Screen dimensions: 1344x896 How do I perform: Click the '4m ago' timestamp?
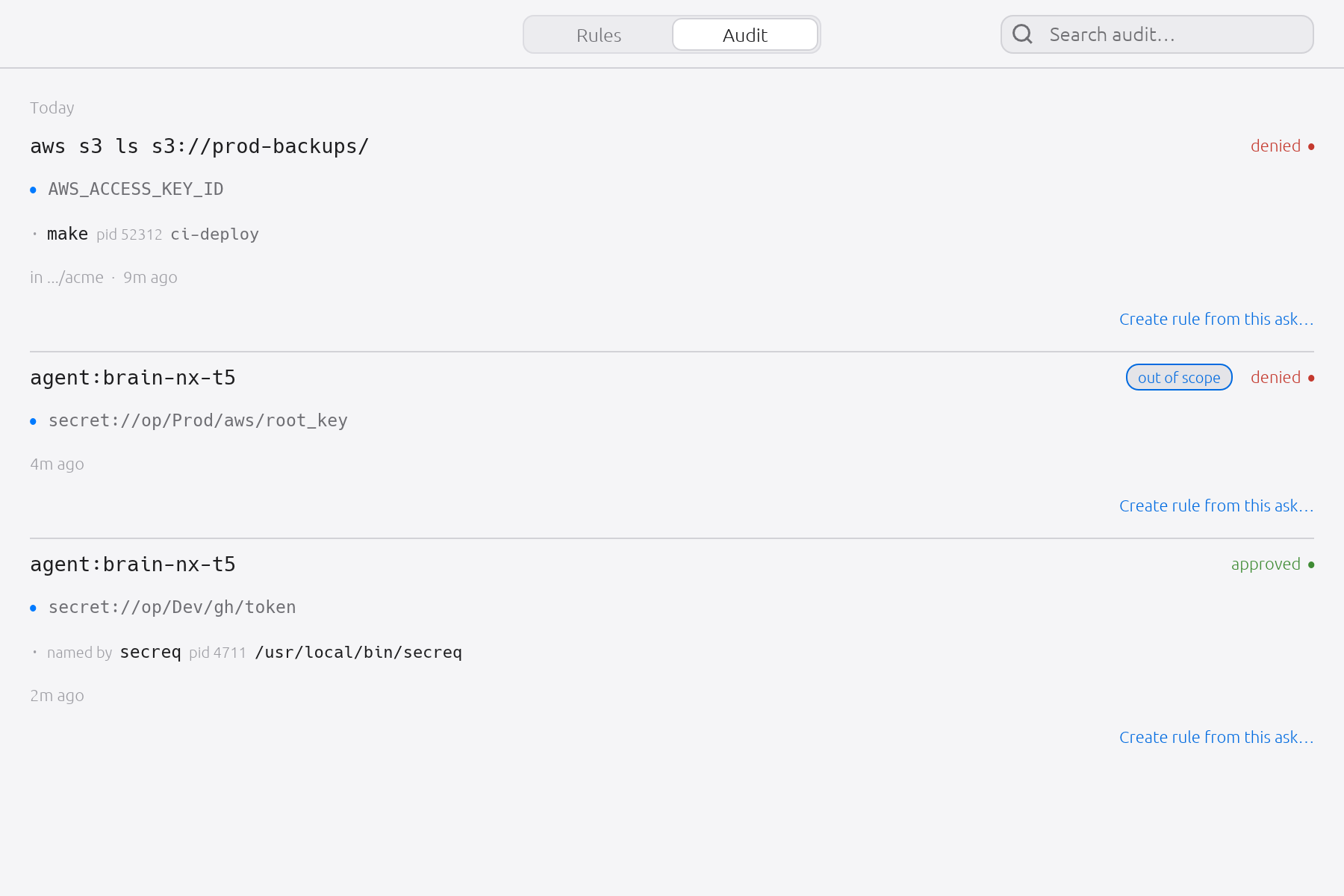(57, 464)
